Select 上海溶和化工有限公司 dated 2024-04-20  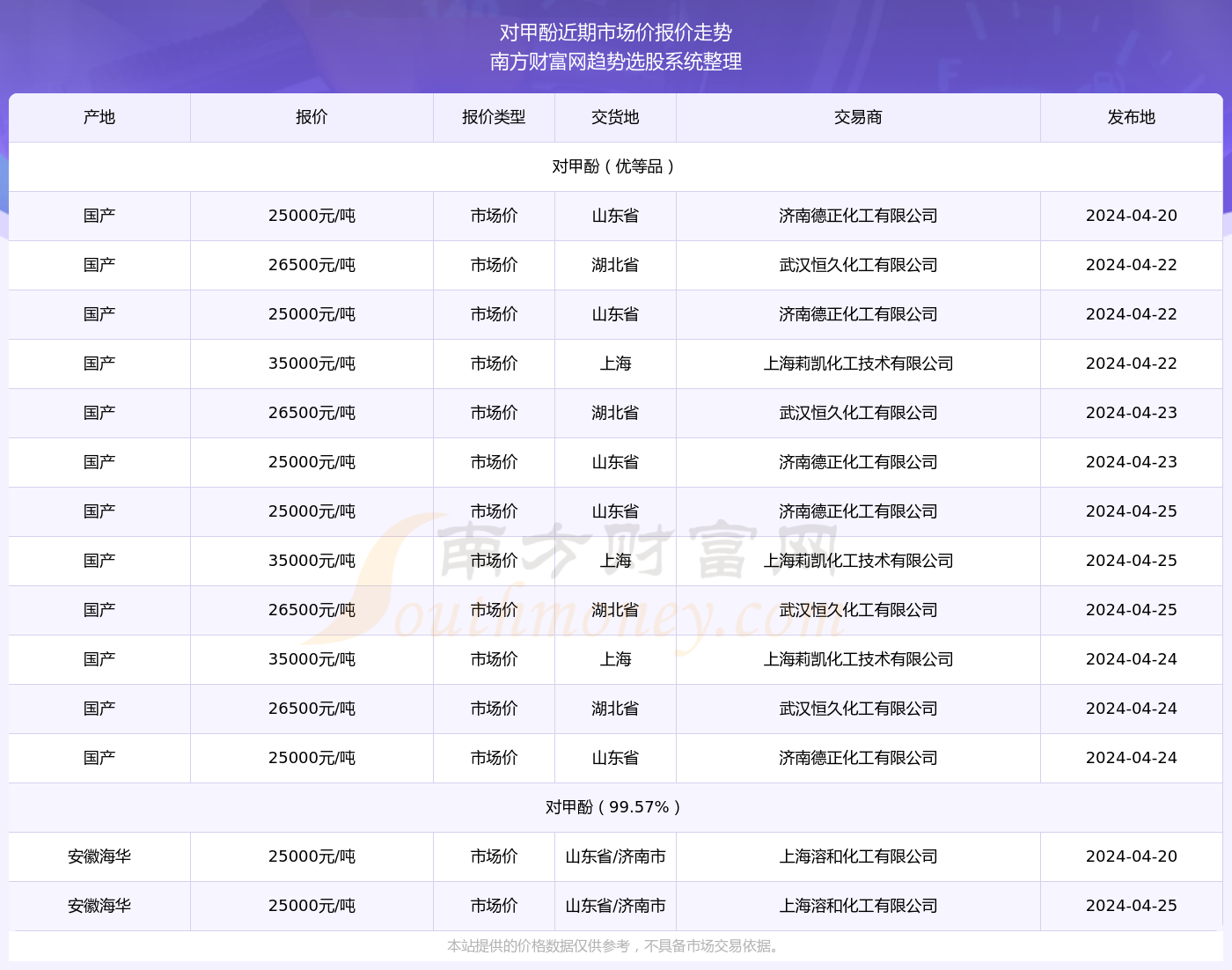(858, 856)
